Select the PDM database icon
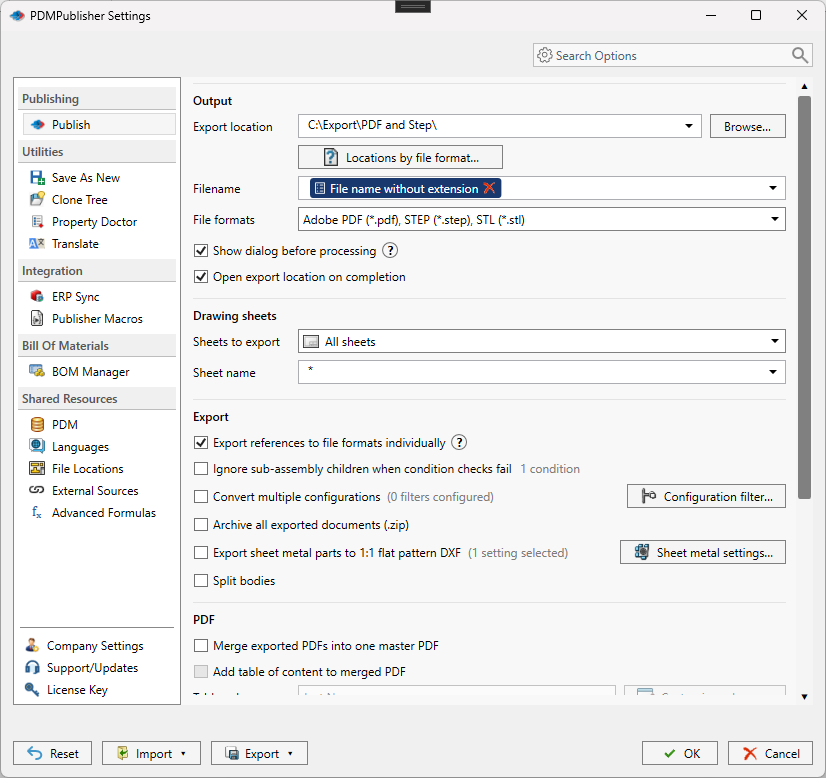This screenshot has width=826, height=778. click(x=37, y=425)
